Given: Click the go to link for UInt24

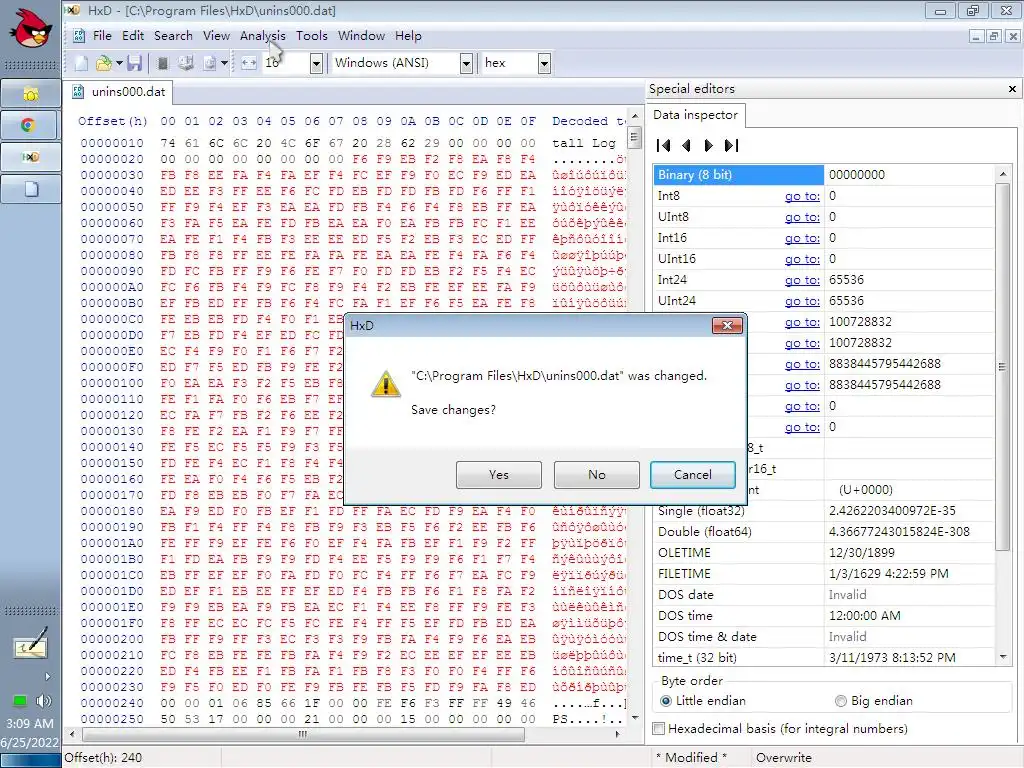Looking at the screenshot, I should pyautogui.click(x=802, y=300).
